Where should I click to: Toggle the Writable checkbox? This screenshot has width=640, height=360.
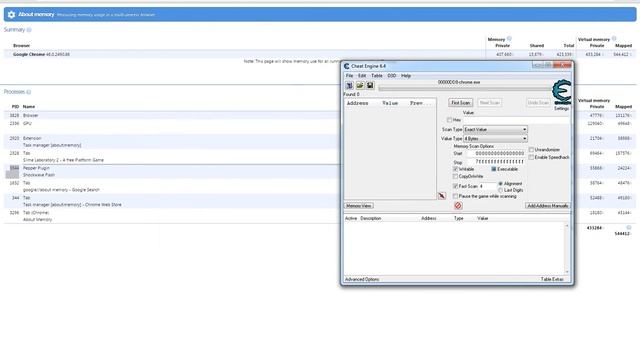point(456,169)
